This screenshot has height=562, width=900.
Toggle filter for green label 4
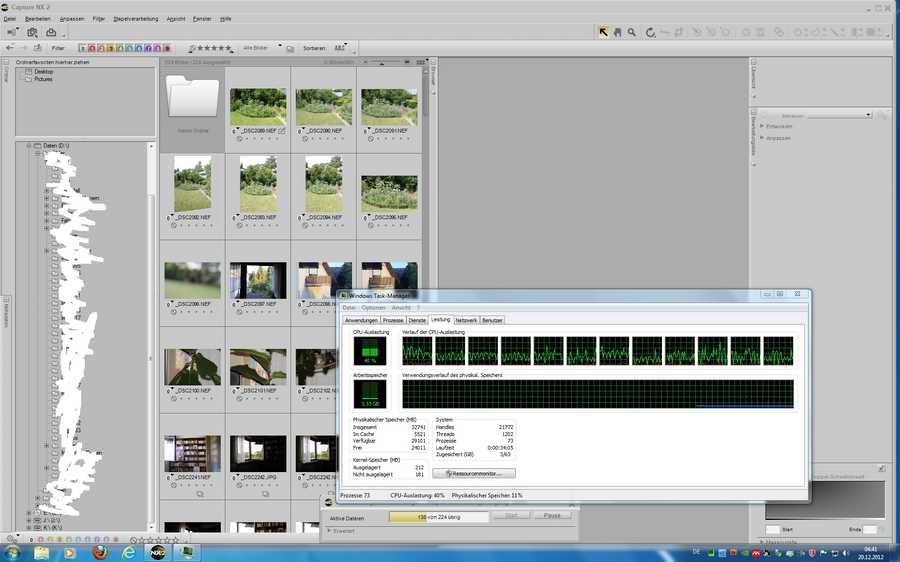point(120,49)
